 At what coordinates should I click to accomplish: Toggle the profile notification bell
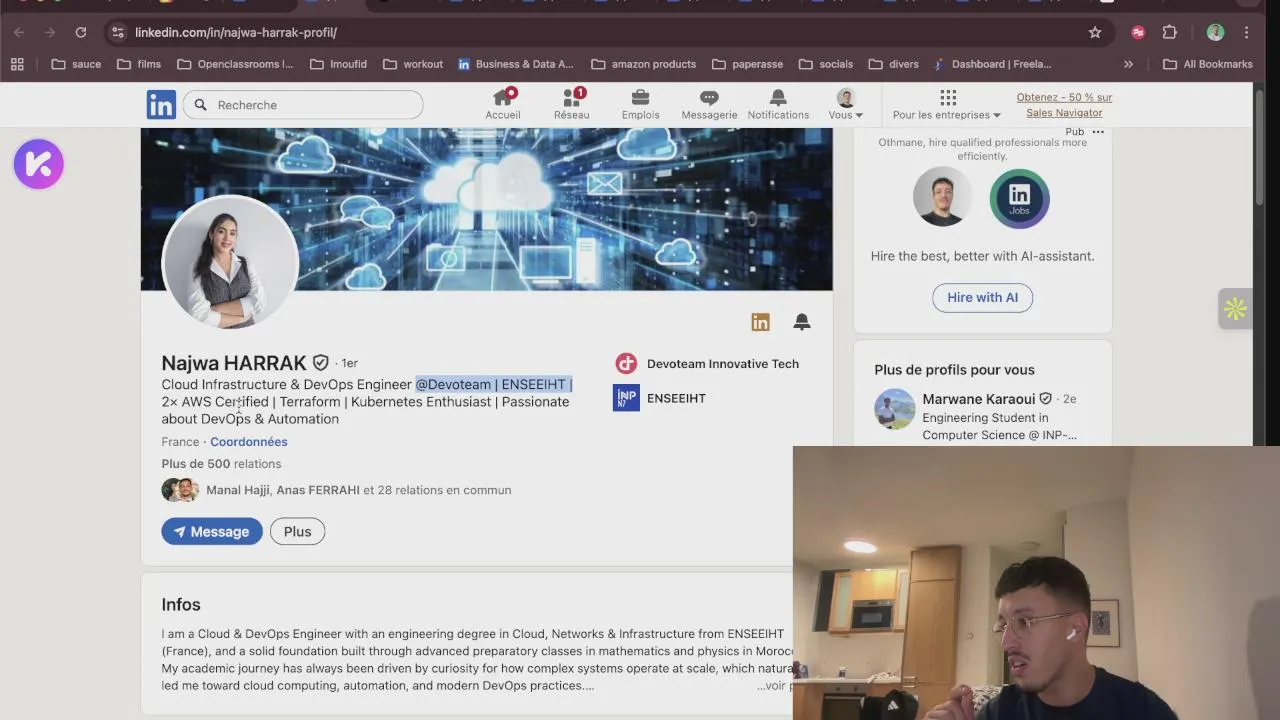pyautogui.click(x=802, y=322)
